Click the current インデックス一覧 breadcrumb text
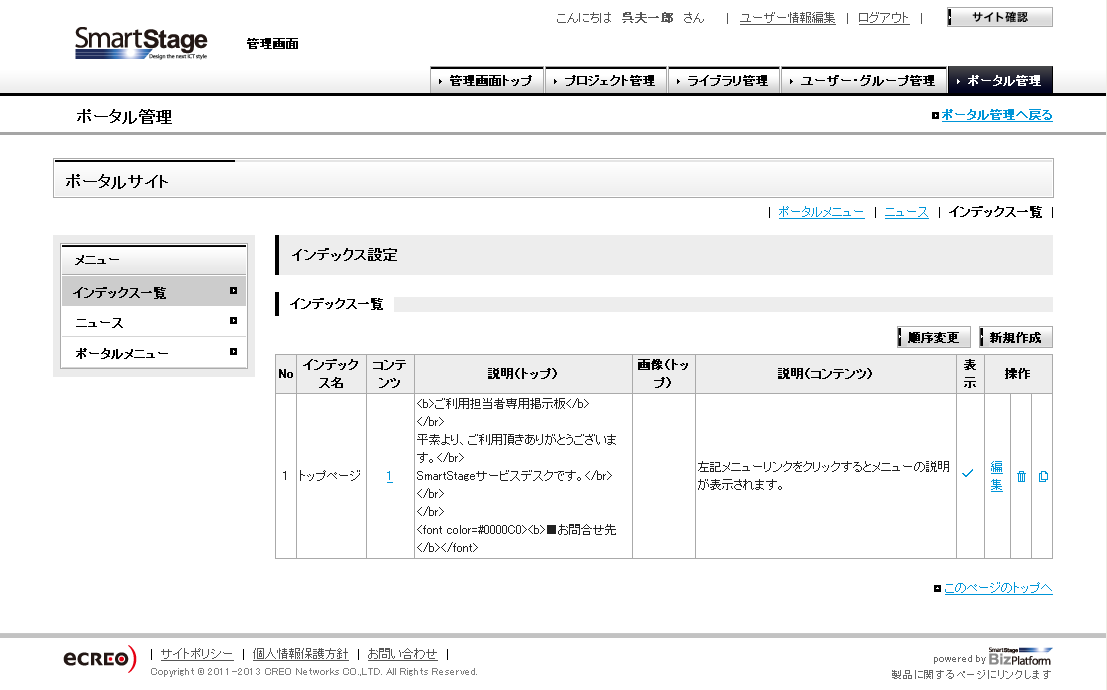The image size is (1107, 690). pos(995,212)
